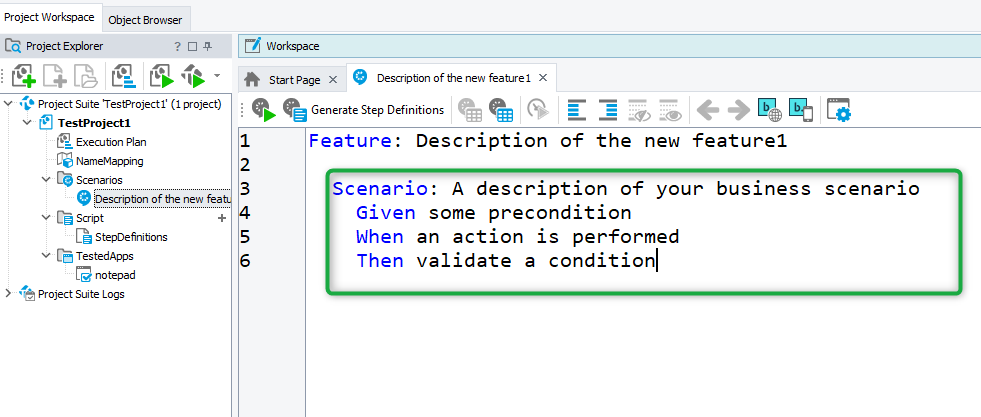Click the blue scenario data table icon

coord(501,110)
